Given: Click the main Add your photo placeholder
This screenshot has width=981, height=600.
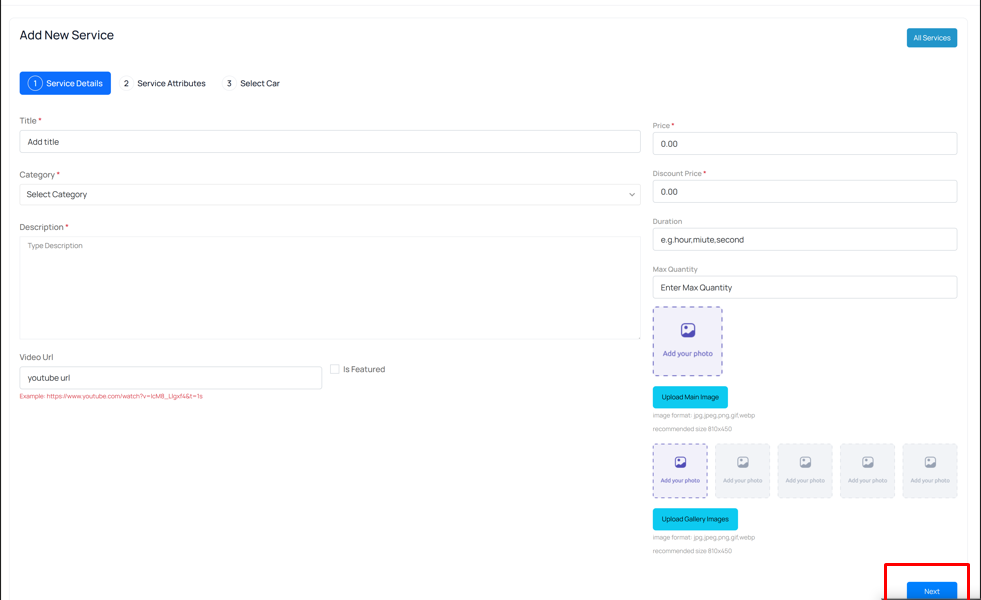Looking at the screenshot, I should coord(687,341).
